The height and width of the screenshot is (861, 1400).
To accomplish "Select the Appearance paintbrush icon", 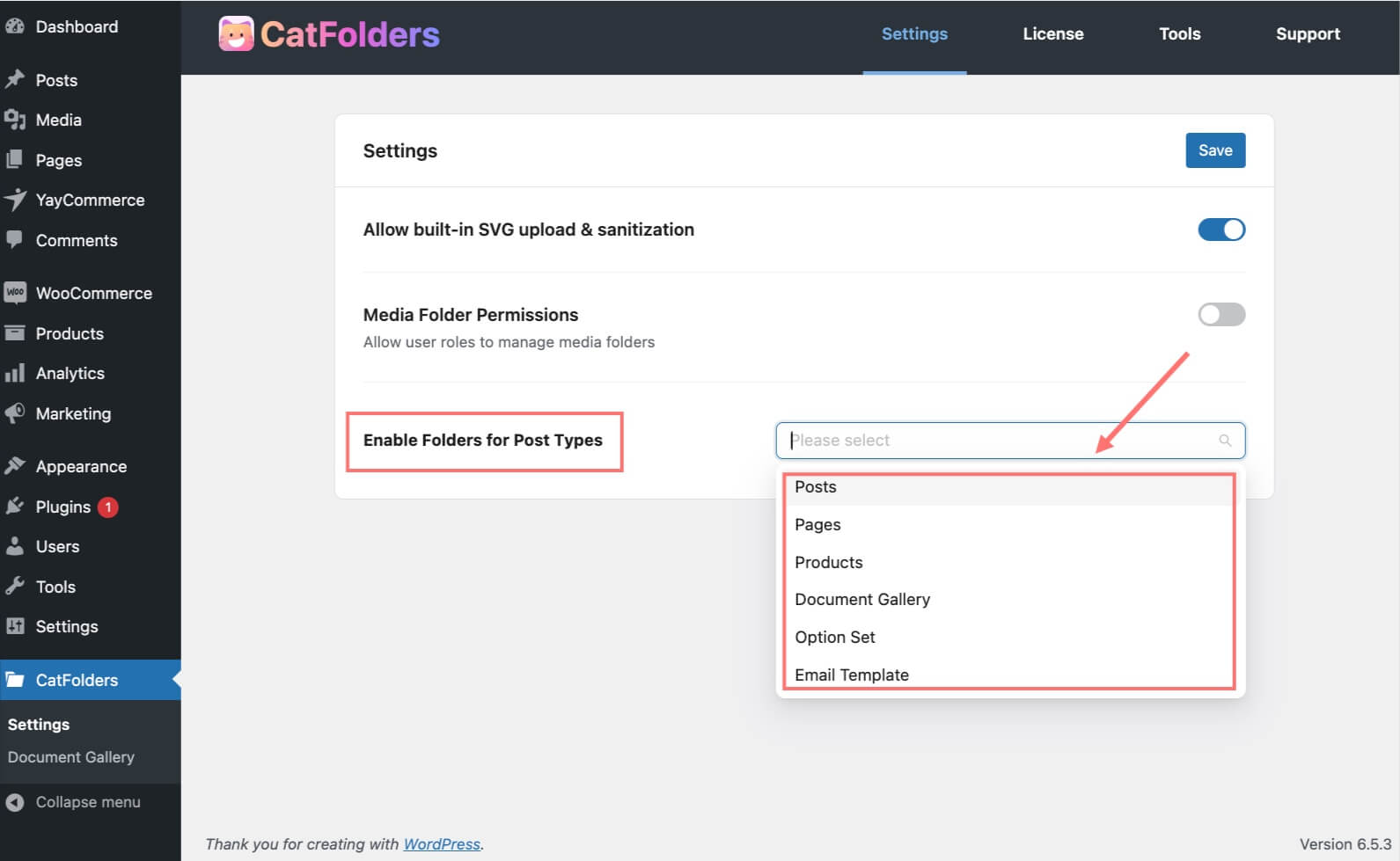I will coord(15,465).
